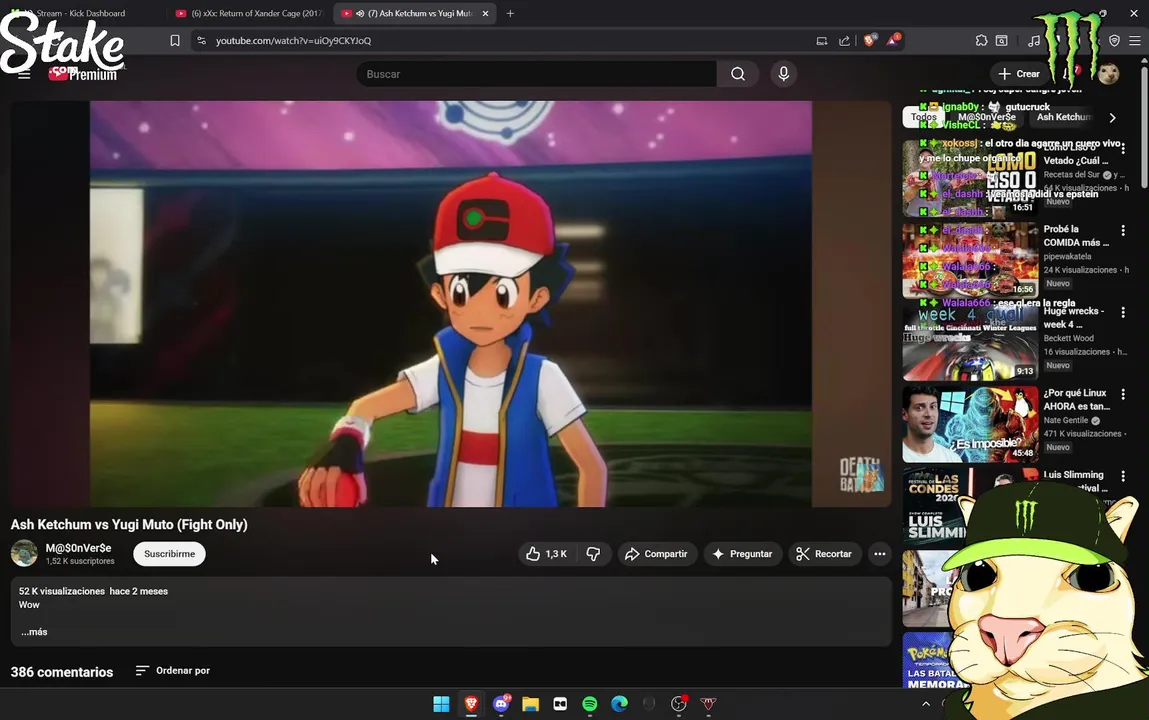Open the music note playlist icon in toolbar

point(1034,41)
